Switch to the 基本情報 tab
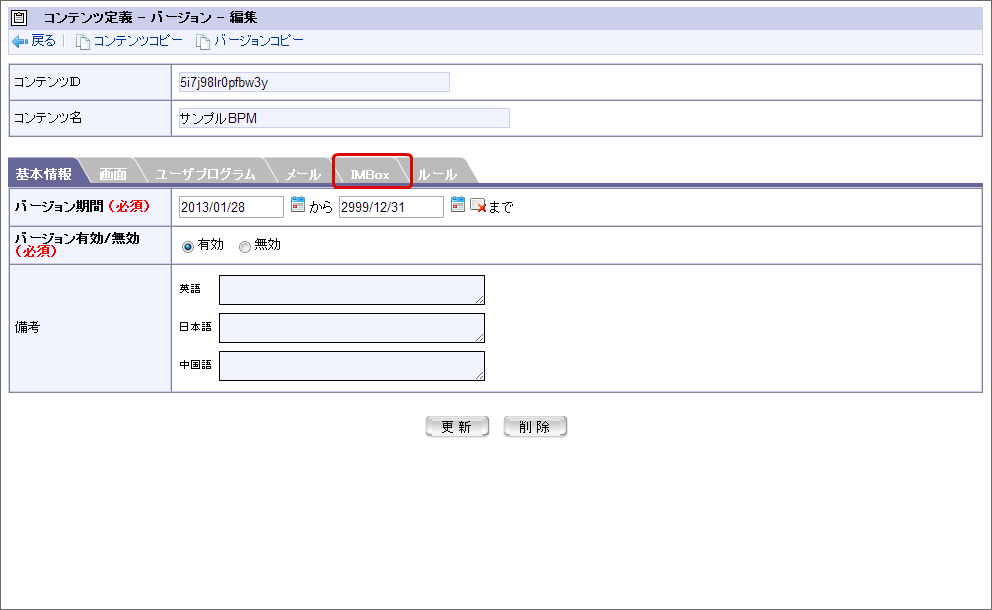Image resolution: width=992 pixels, height=610 pixels. pyautogui.click(x=44, y=174)
